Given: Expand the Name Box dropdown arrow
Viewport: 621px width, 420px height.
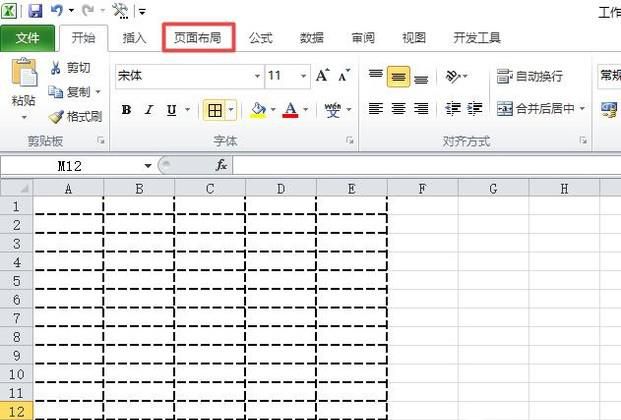Looking at the screenshot, I should point(148,166).
